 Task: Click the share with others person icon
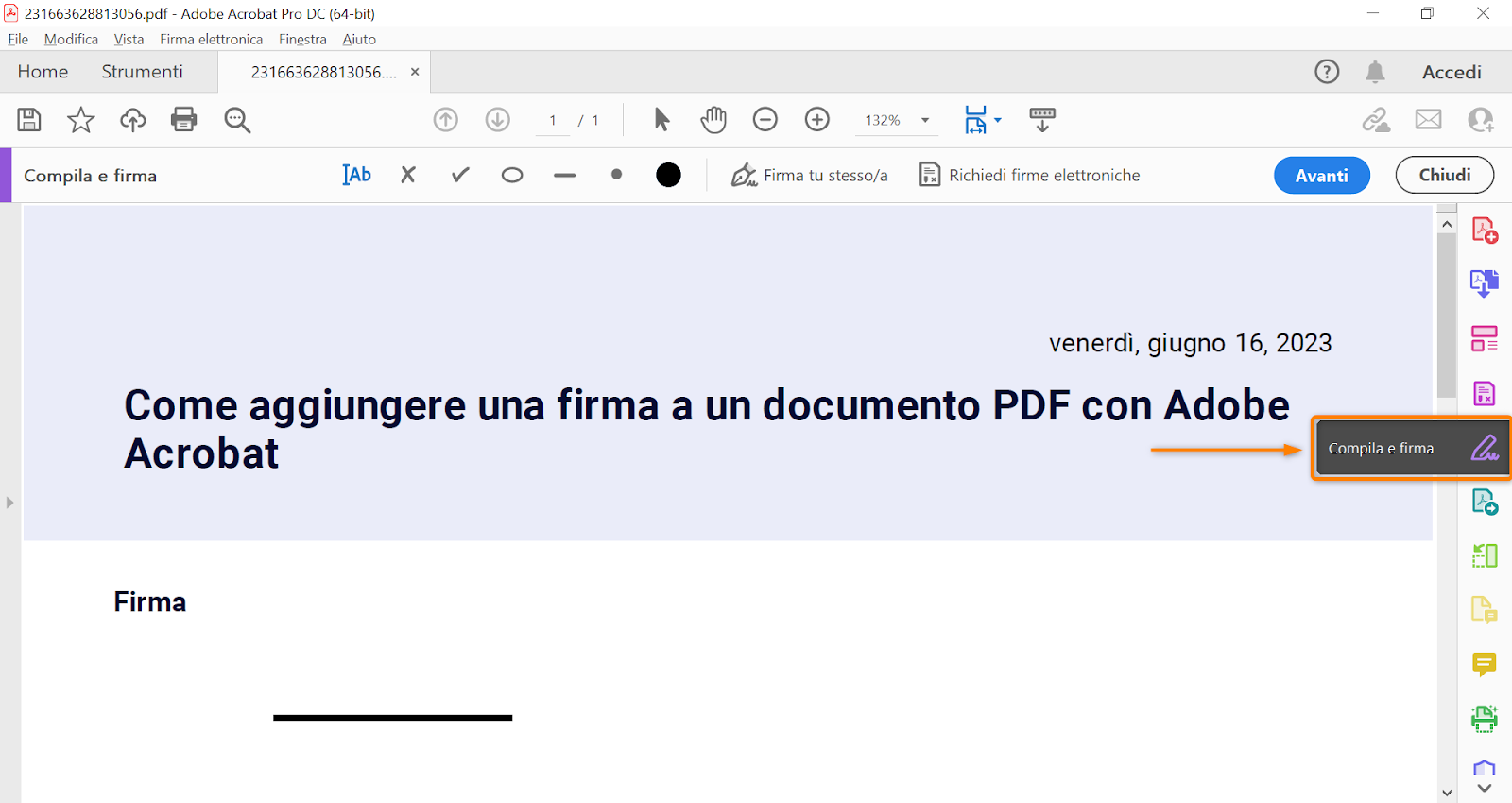point(1481,120)
